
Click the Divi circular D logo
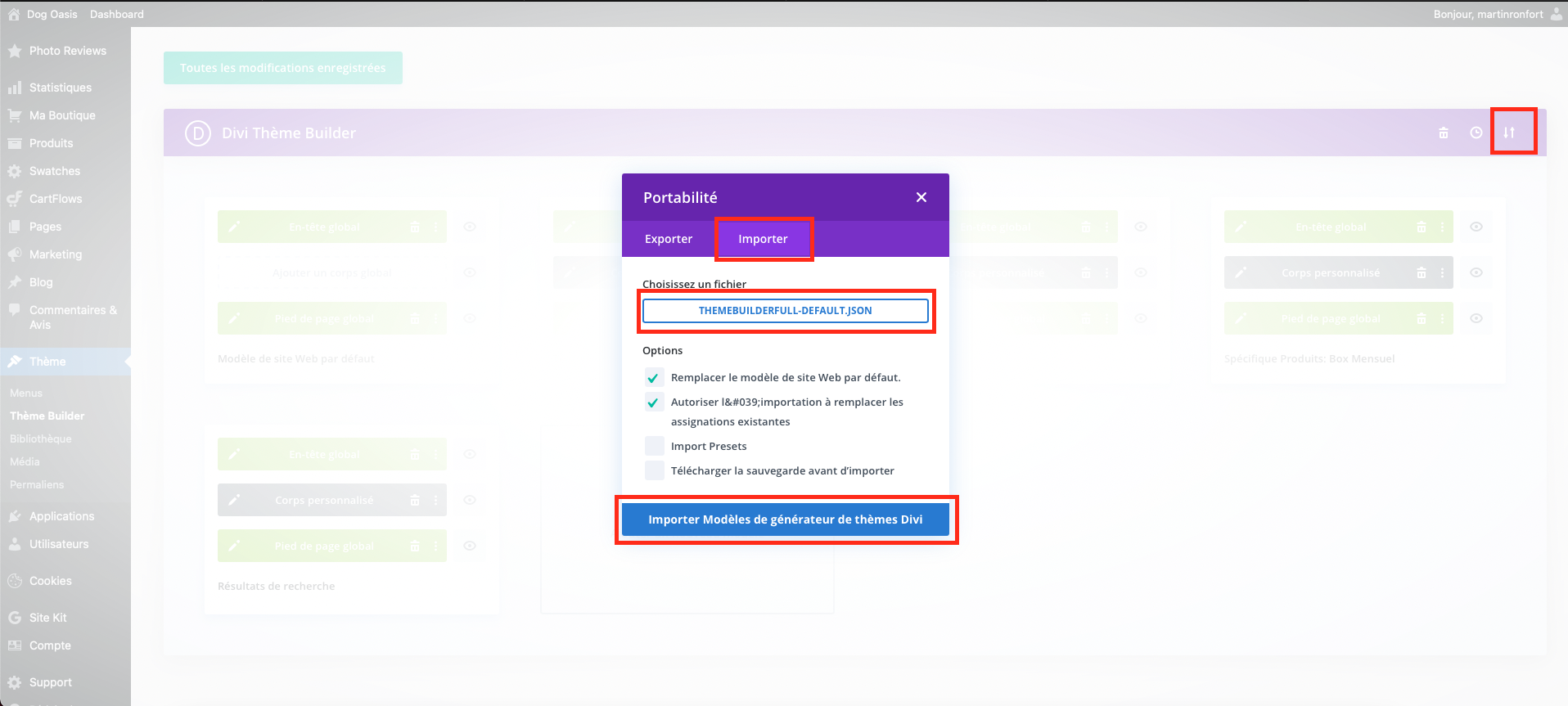pos(198,133)
